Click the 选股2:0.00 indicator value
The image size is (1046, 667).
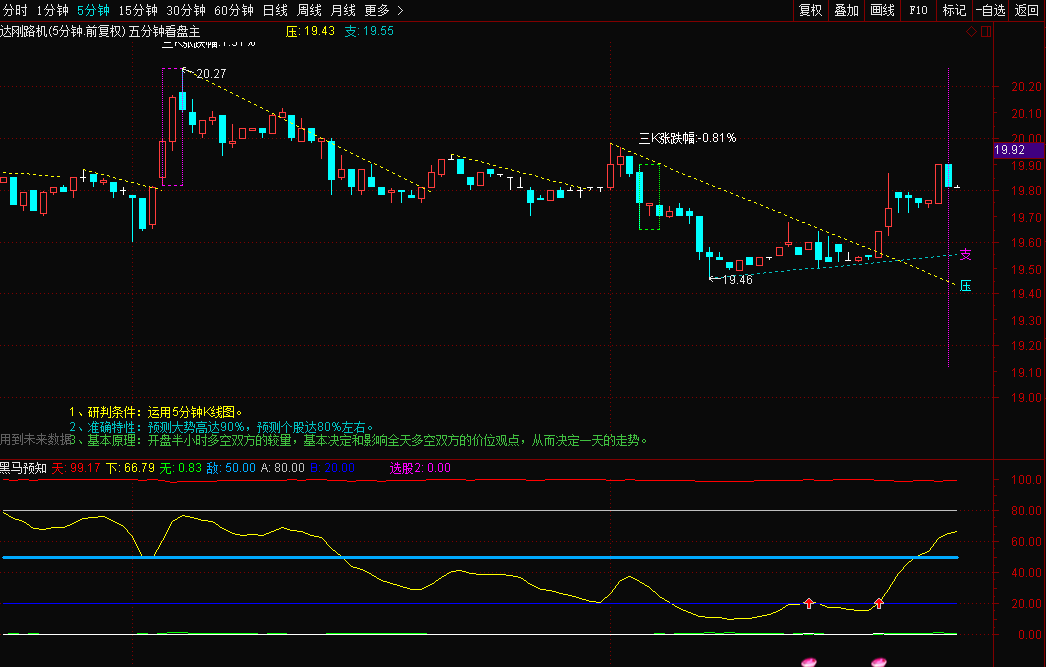(x=420, y=468)
